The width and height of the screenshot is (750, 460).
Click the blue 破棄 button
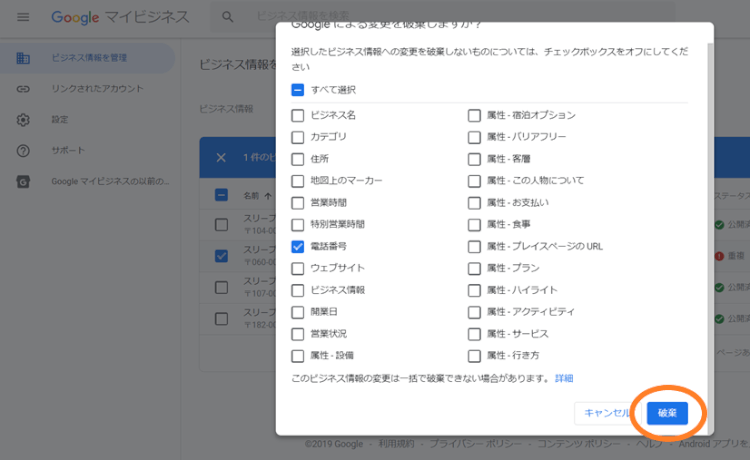(x=666, y=412)
